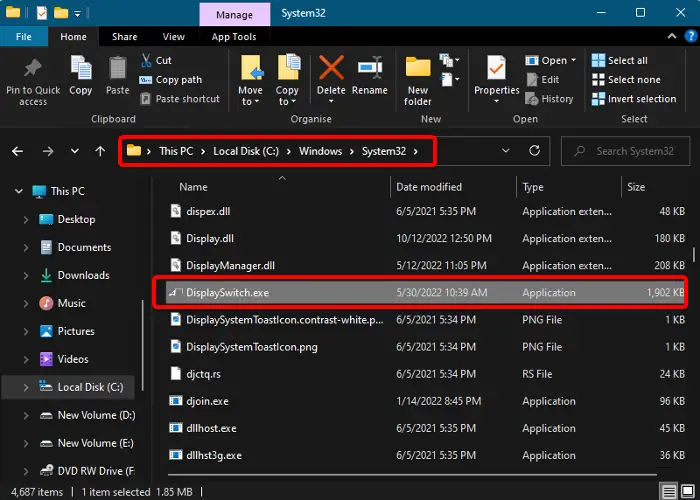The width and height of the screenshot is (700, 500).
Task: Switch to the App Tools tab
Action: (x=234, y=37)
